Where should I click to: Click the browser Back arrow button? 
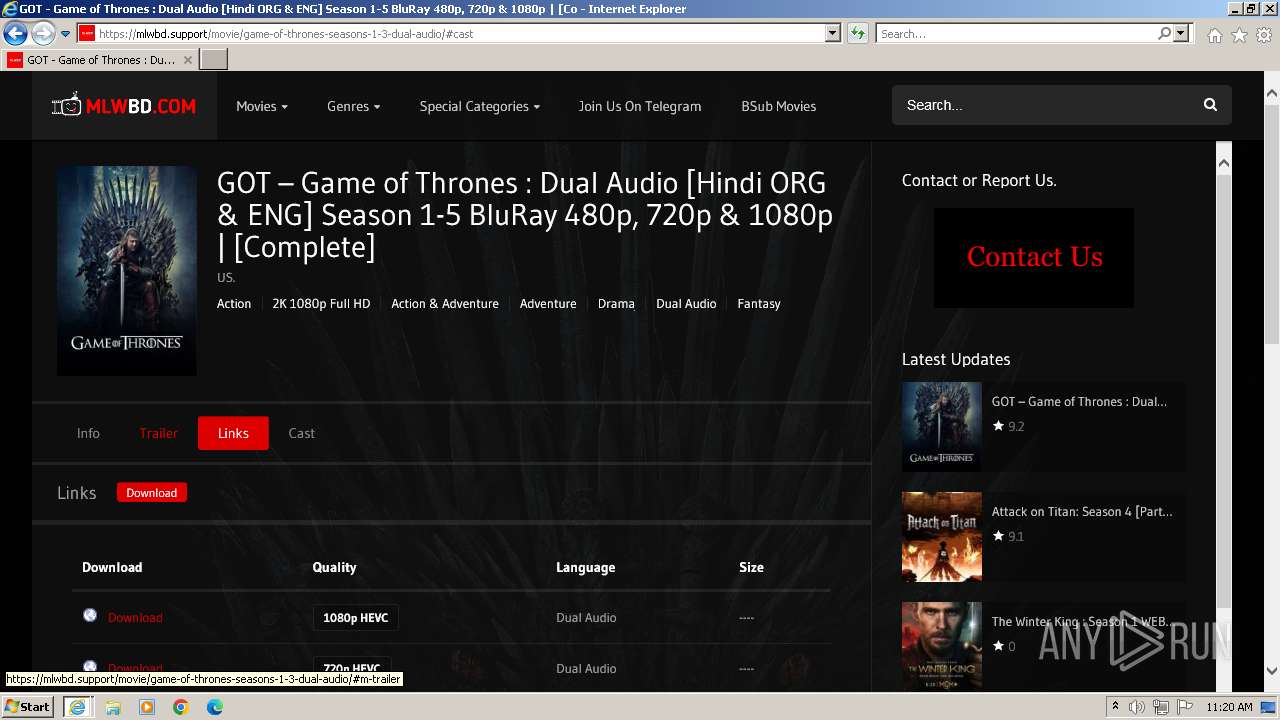15,33
